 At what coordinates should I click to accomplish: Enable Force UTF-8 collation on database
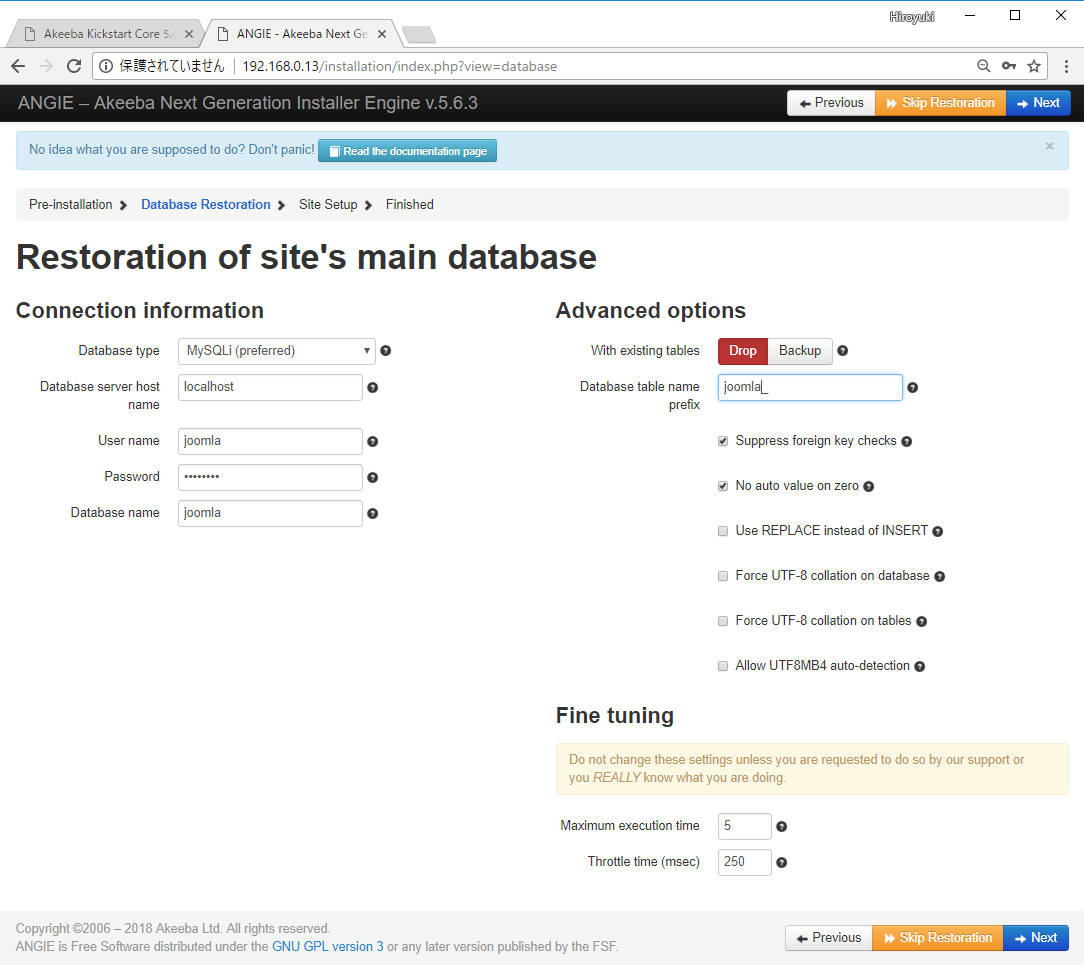[723, 576]
